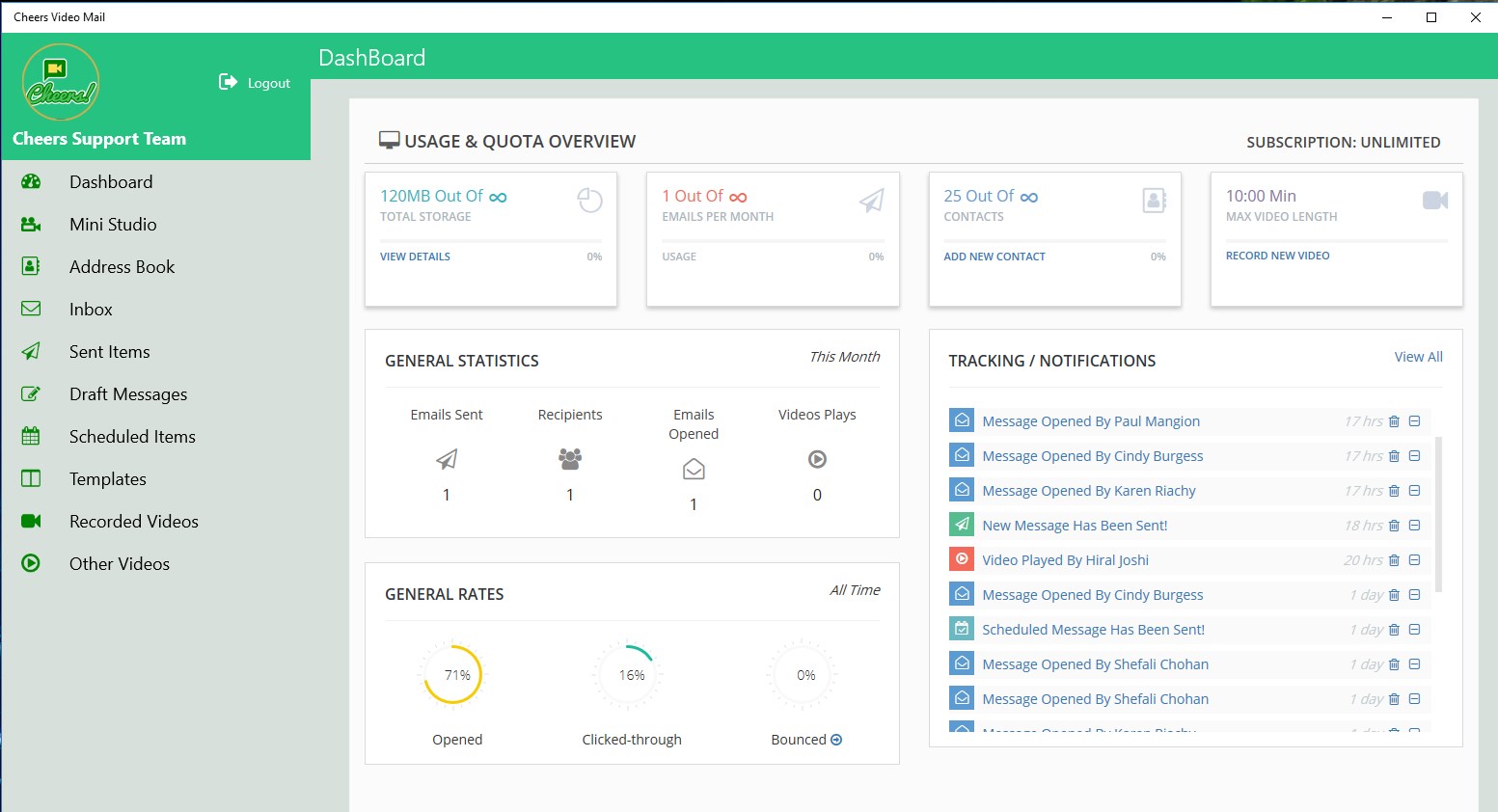Click the red Video Played notification icon

[962, 559]
